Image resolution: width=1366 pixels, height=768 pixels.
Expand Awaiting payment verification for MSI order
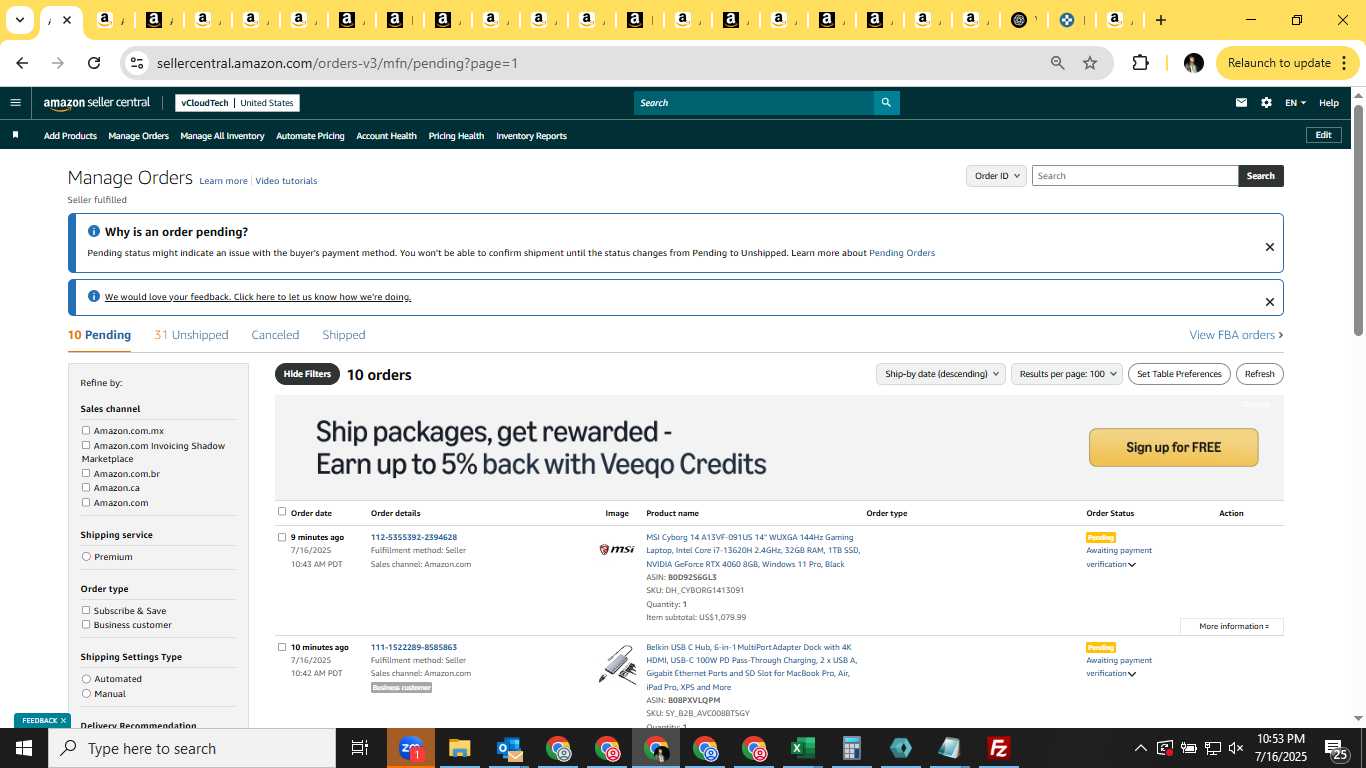tap(1132, 565)
